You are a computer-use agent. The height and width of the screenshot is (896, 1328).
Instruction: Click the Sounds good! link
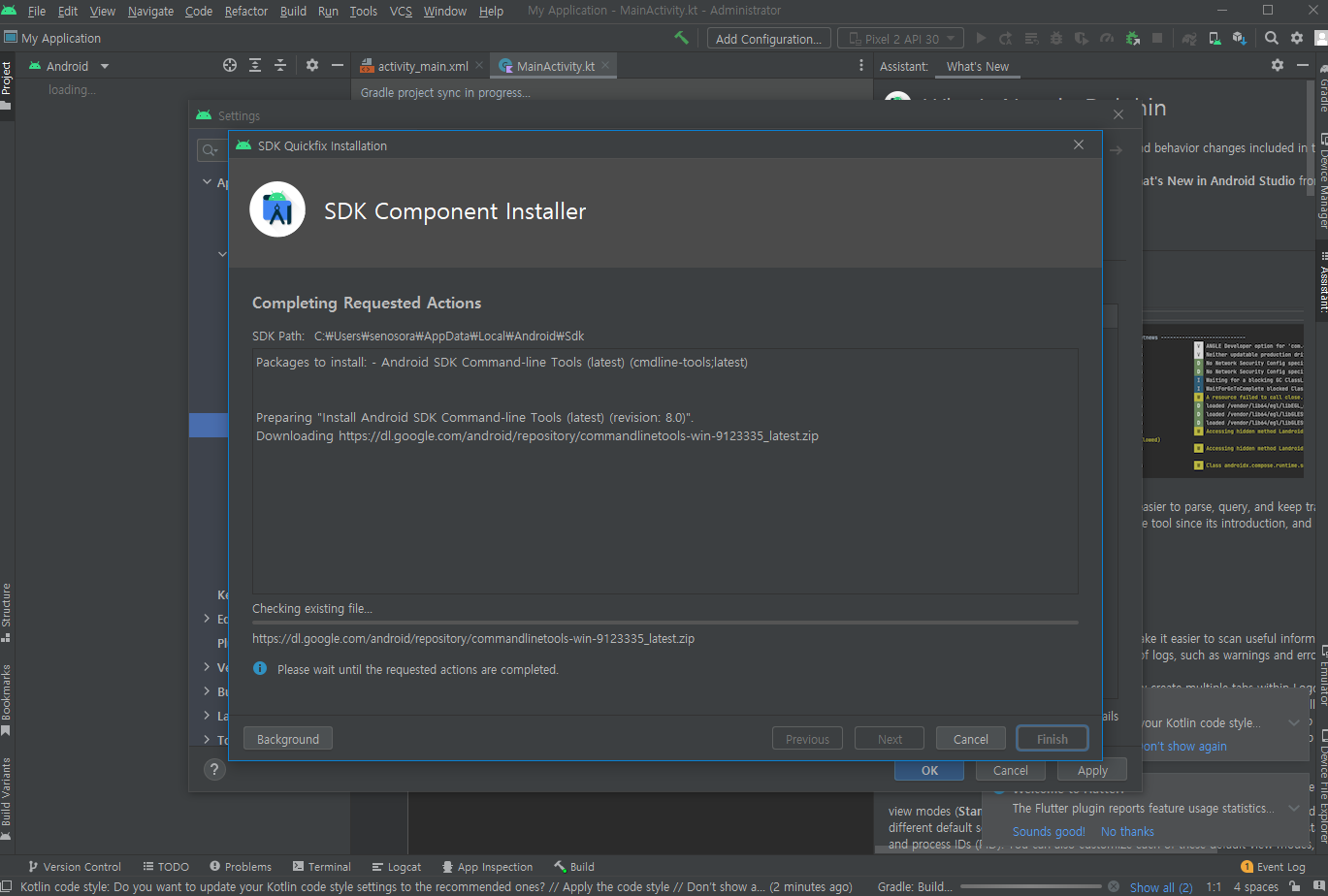1049,831
